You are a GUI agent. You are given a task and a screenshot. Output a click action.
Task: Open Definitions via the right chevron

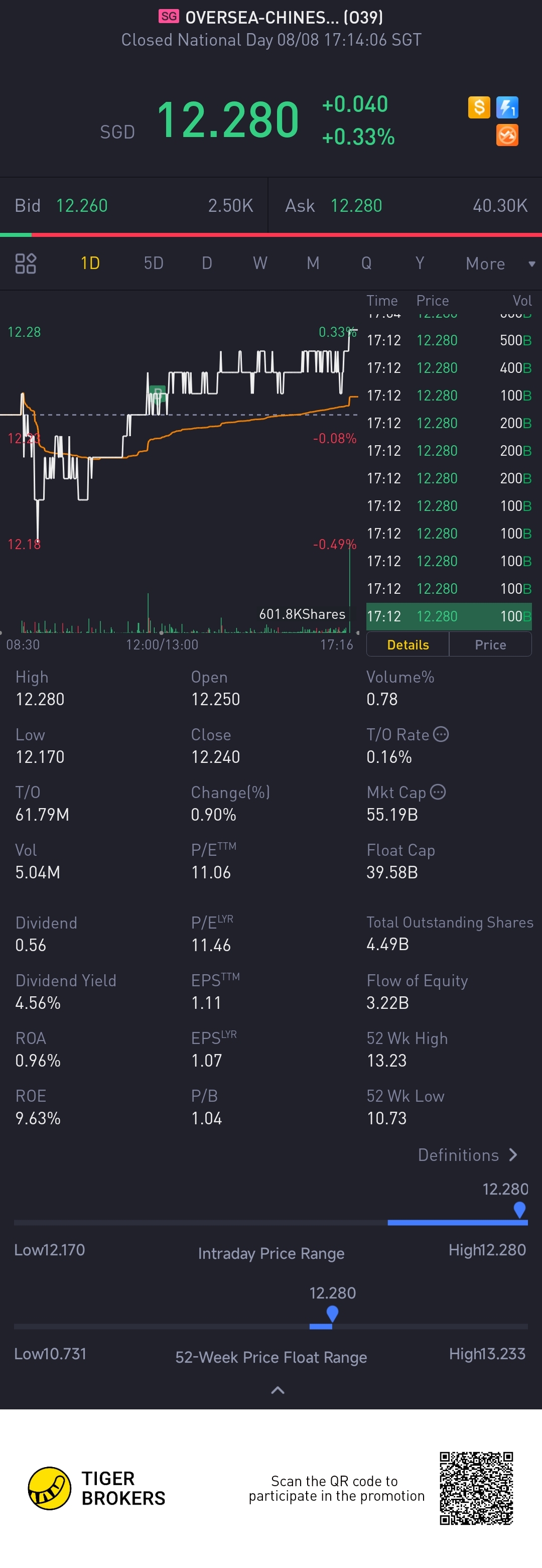click(x=513, y=1155)
